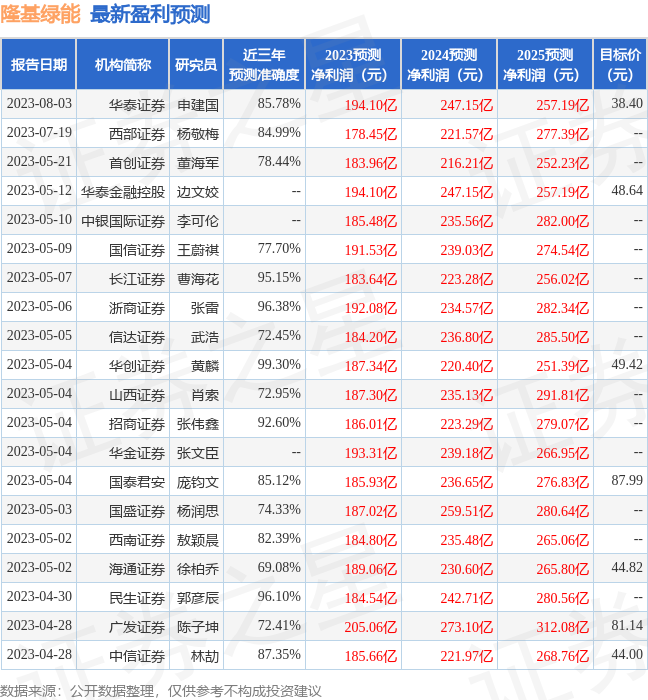Image resolution: width=648 pixels, height=700 pixels.
Task: Click 2023 forecast 193.31亿
Action: [x=370, y=454]
